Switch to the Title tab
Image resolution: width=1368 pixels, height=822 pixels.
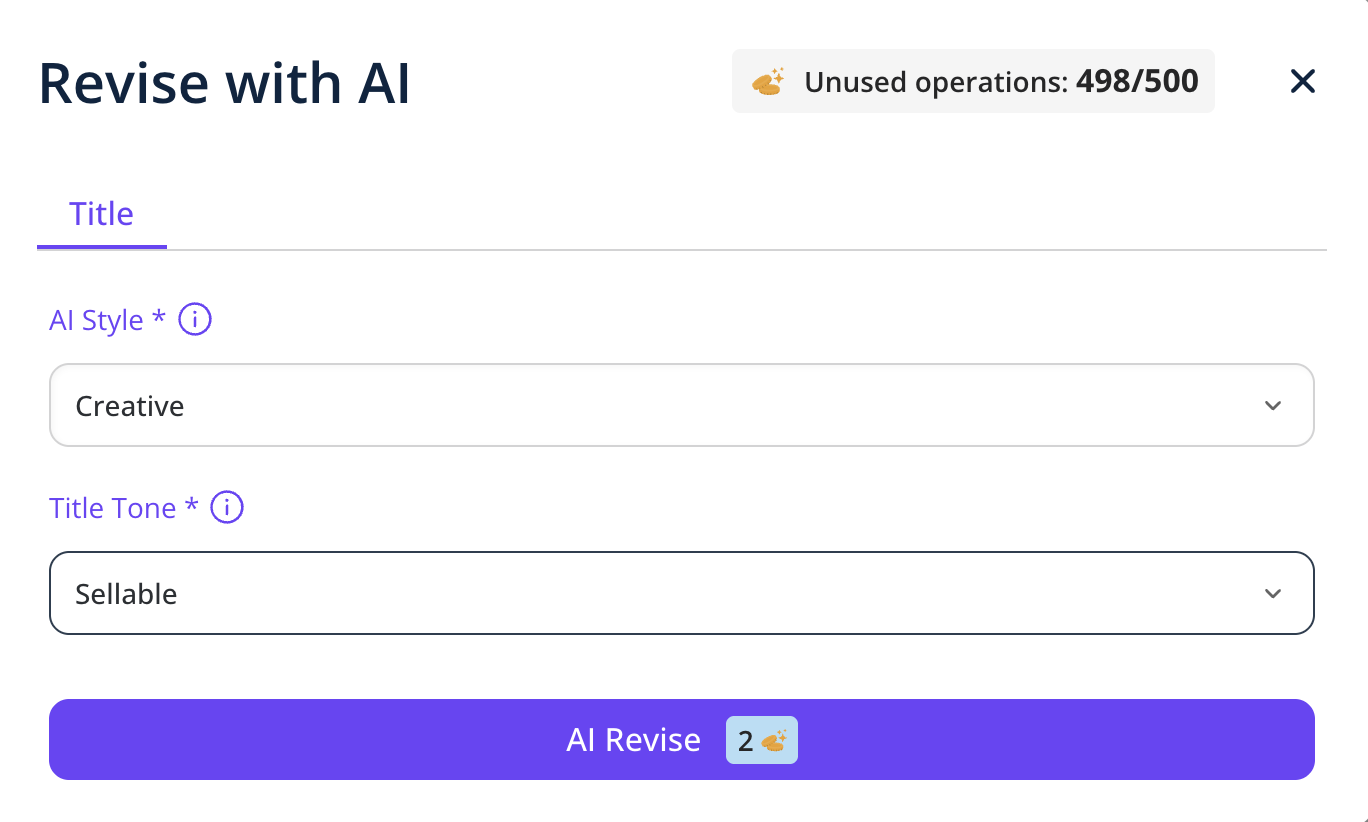(x=101, y=214)
